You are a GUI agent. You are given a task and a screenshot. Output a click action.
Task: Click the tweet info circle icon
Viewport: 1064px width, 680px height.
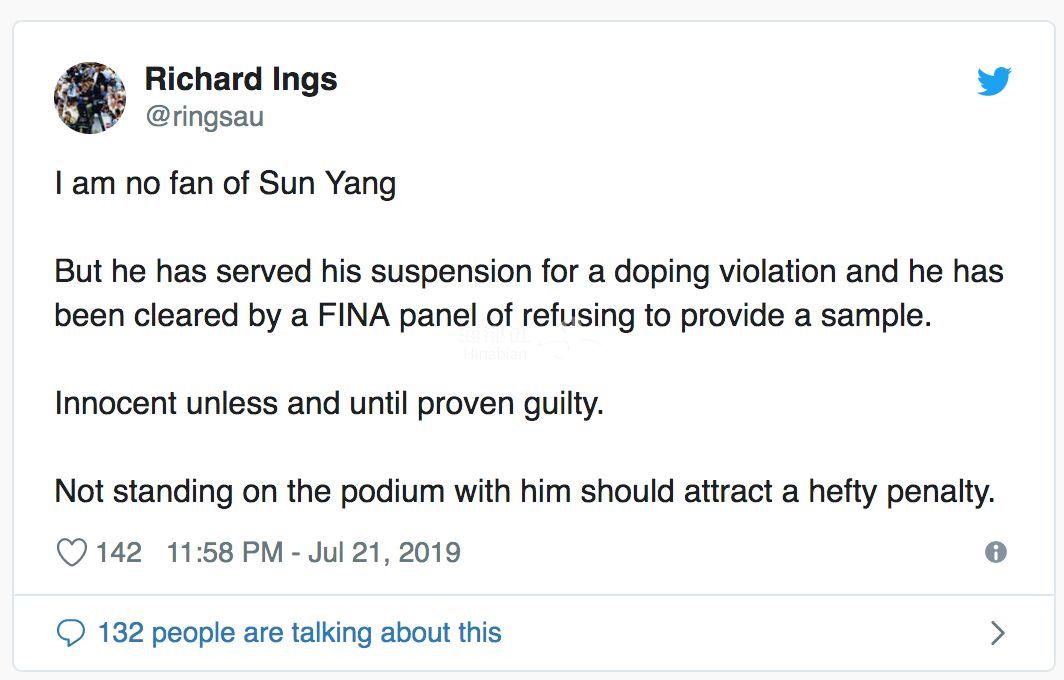[x=995, y=552]
